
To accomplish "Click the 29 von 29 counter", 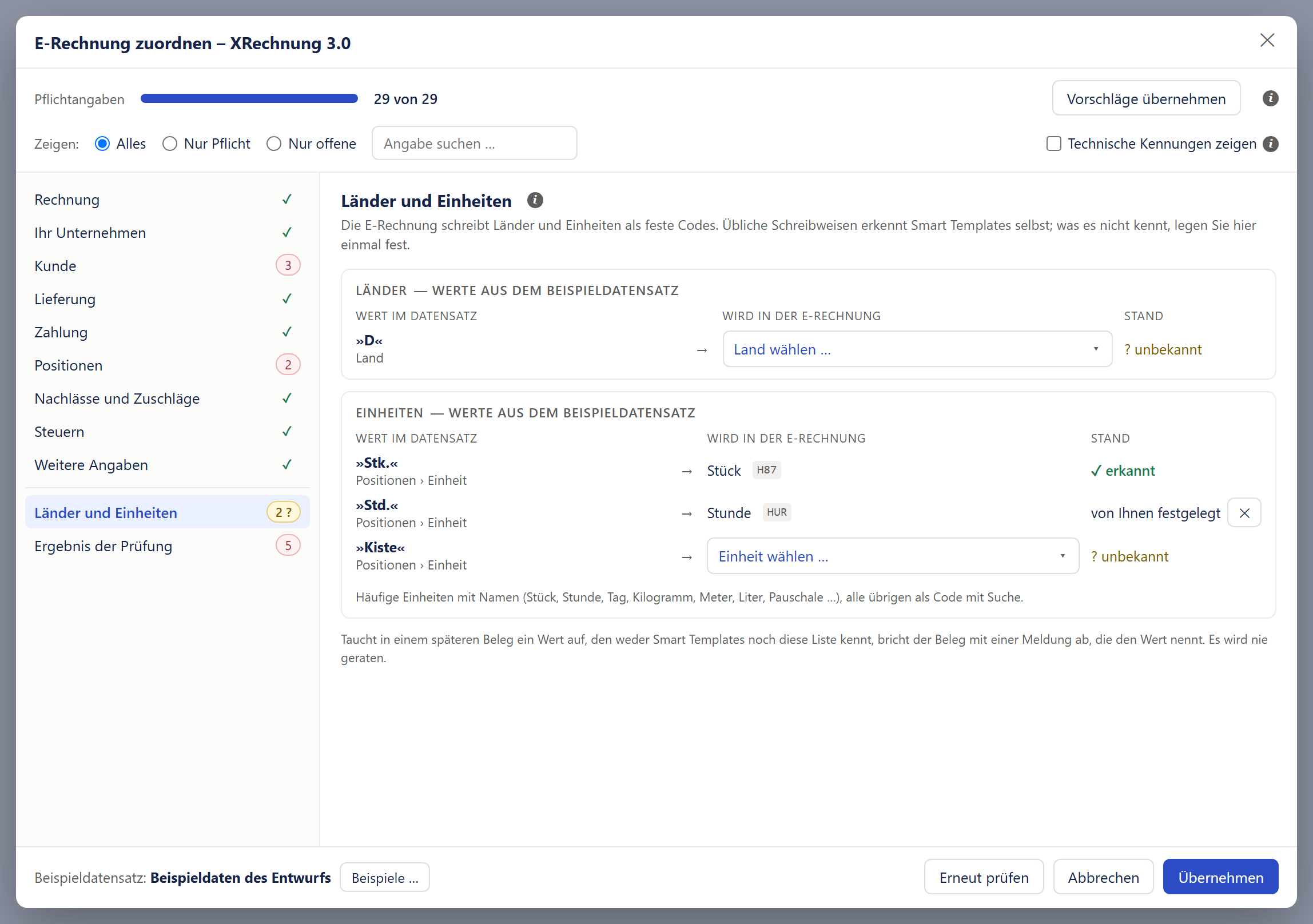I will pos(405,99).
